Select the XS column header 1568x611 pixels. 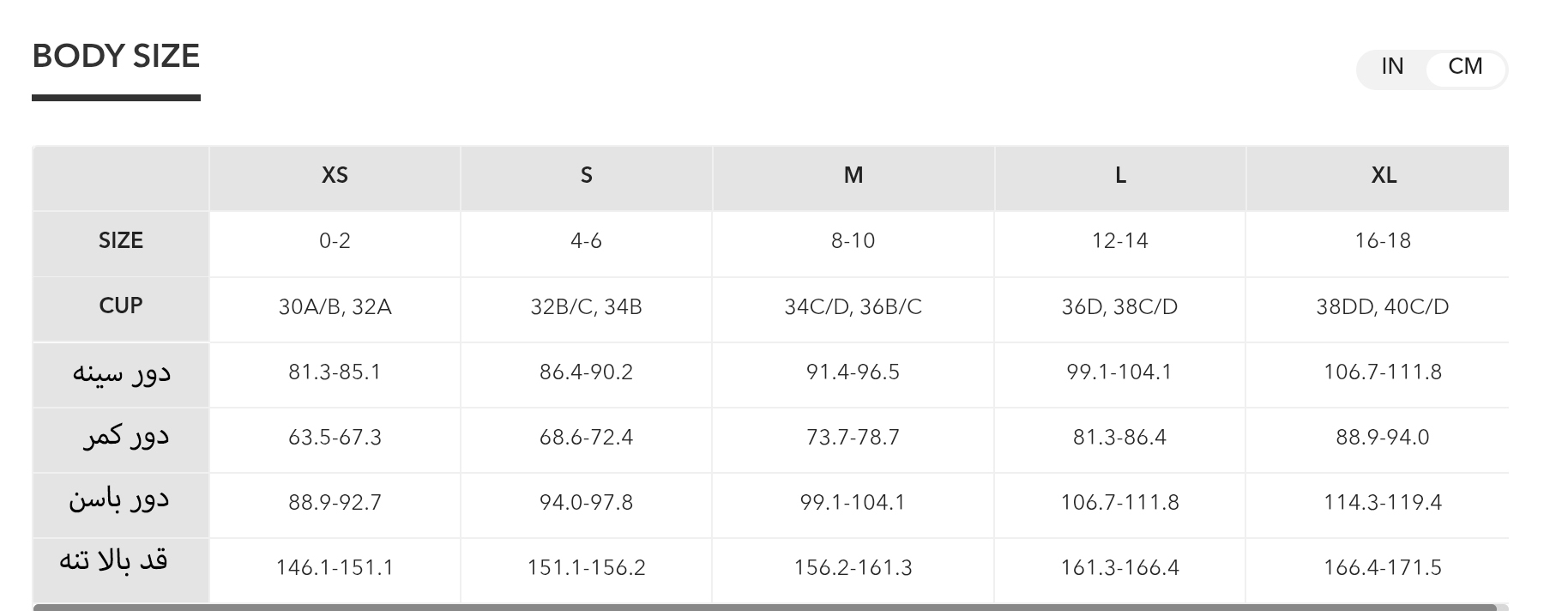pos(335,176)
